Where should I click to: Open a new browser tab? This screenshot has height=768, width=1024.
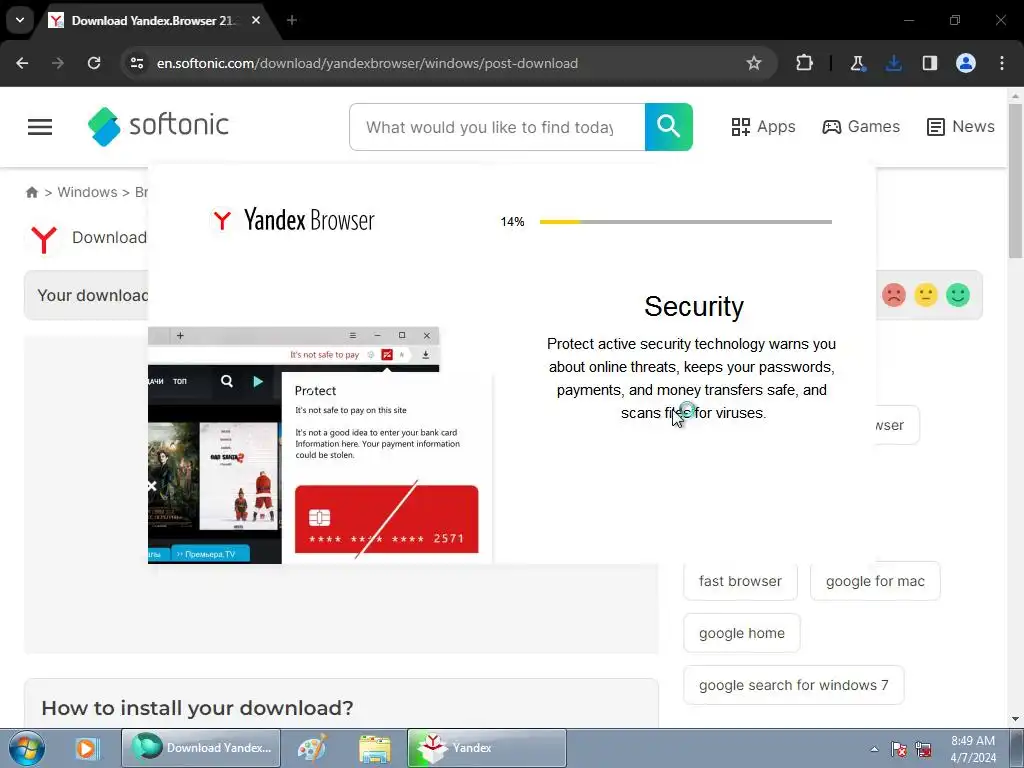point(292,20)
